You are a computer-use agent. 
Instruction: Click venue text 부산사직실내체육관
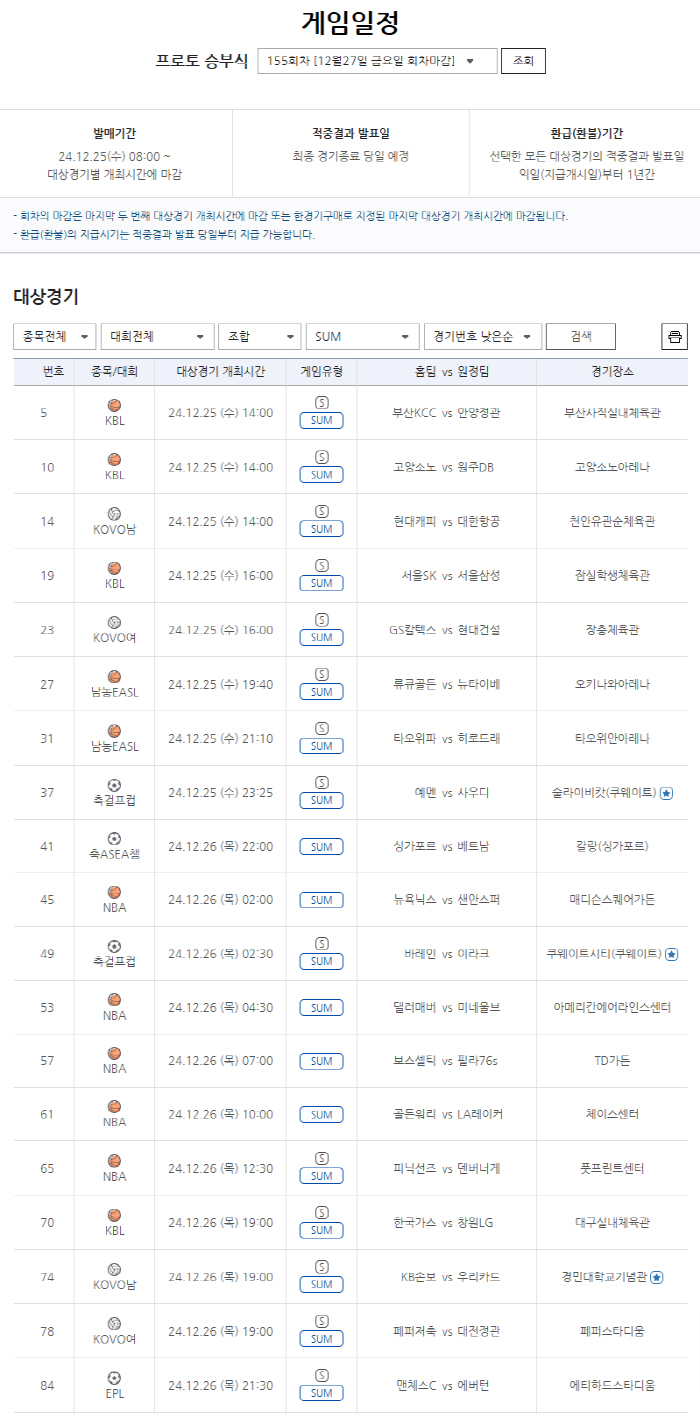612,413
